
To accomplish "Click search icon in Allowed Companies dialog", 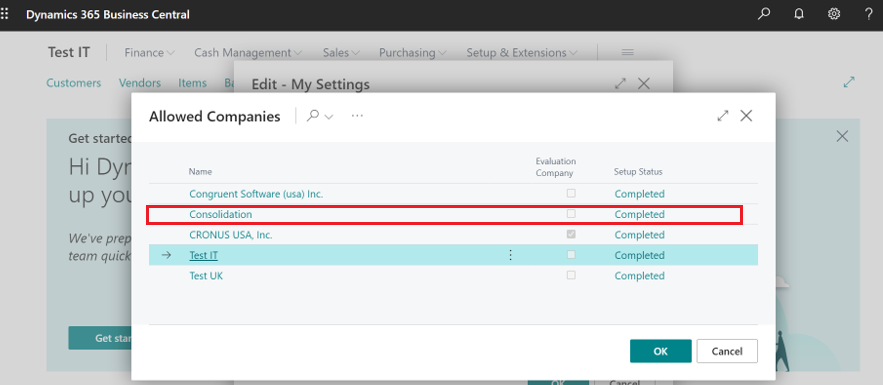I will pos(313,116).
